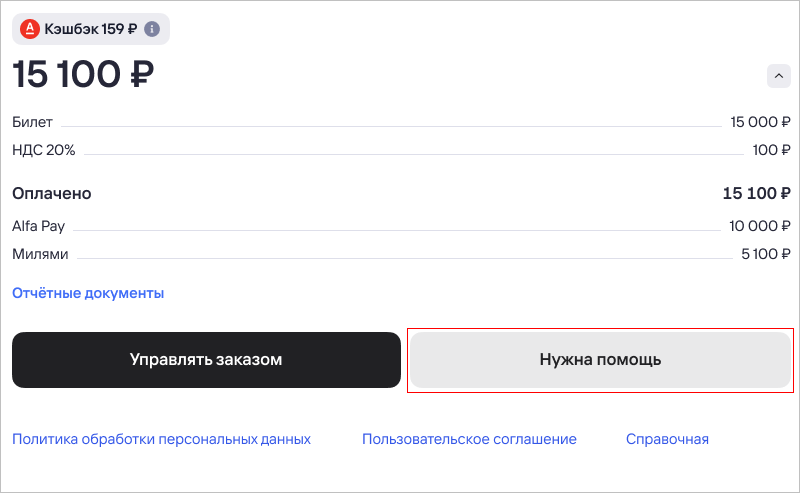Screen dimensions: 800x493
Task: Click the red Alfa-Bank logo icon
Action: coord(29,29)
